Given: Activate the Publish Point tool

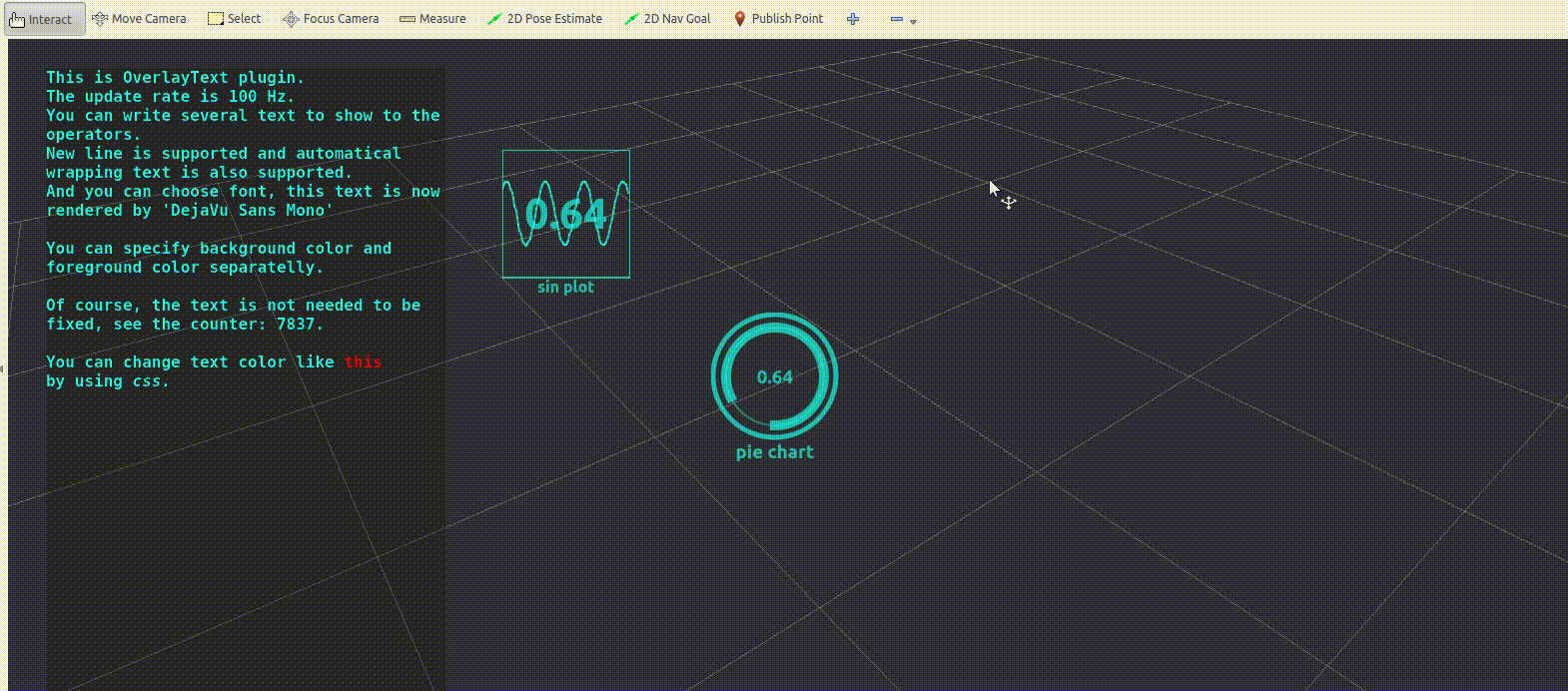Looking at the screenshot, I should (778, 19).
